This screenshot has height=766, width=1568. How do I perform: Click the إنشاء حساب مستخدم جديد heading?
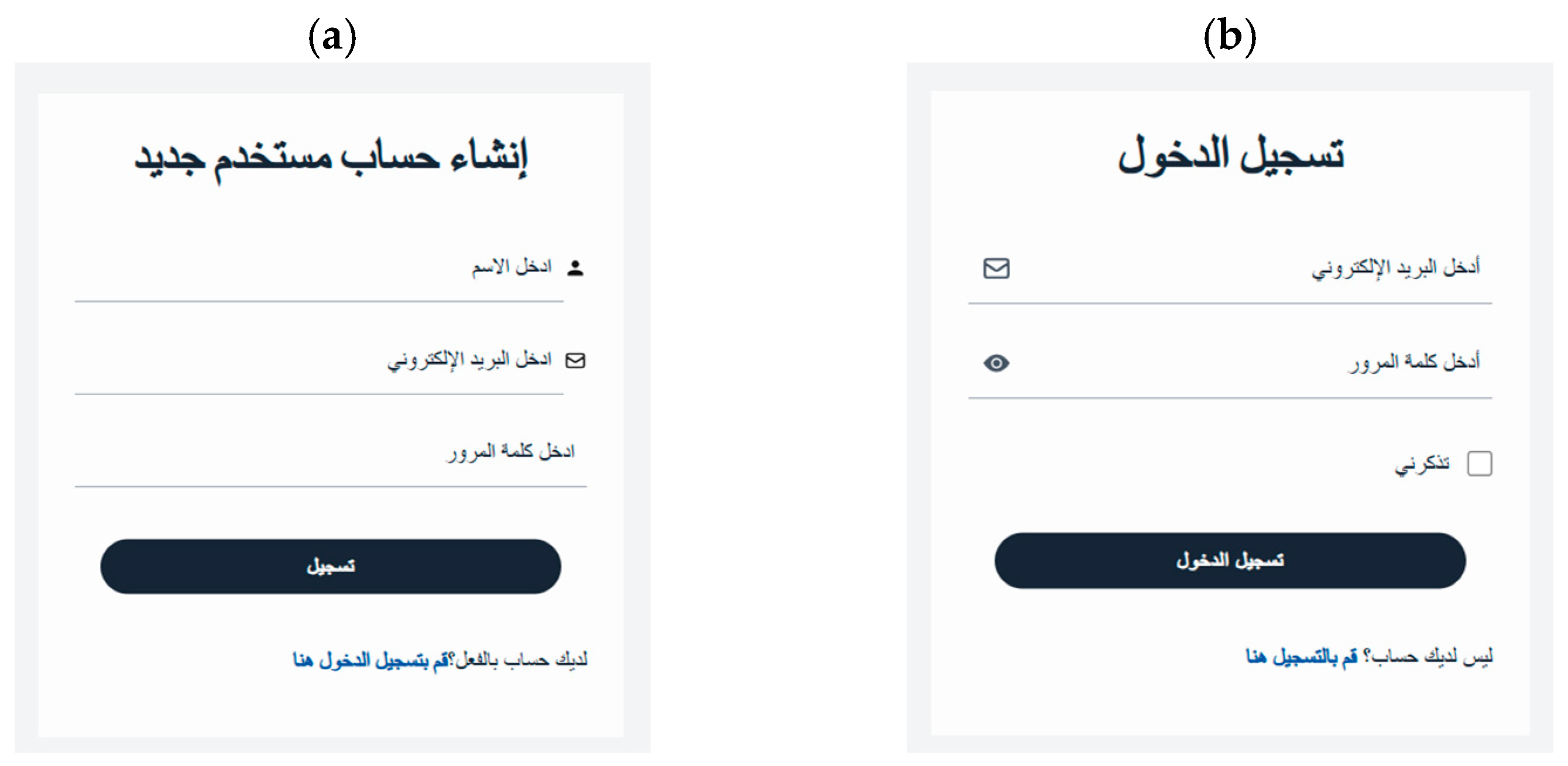point(331,158)
